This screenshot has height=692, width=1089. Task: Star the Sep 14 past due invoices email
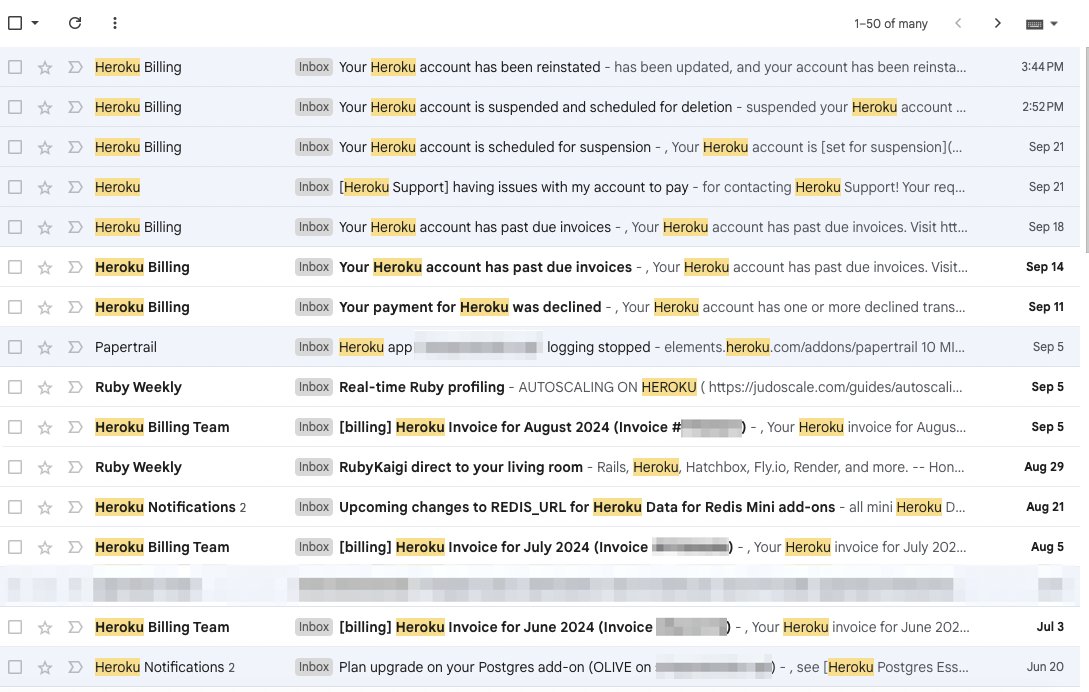(x=44, y=267)
